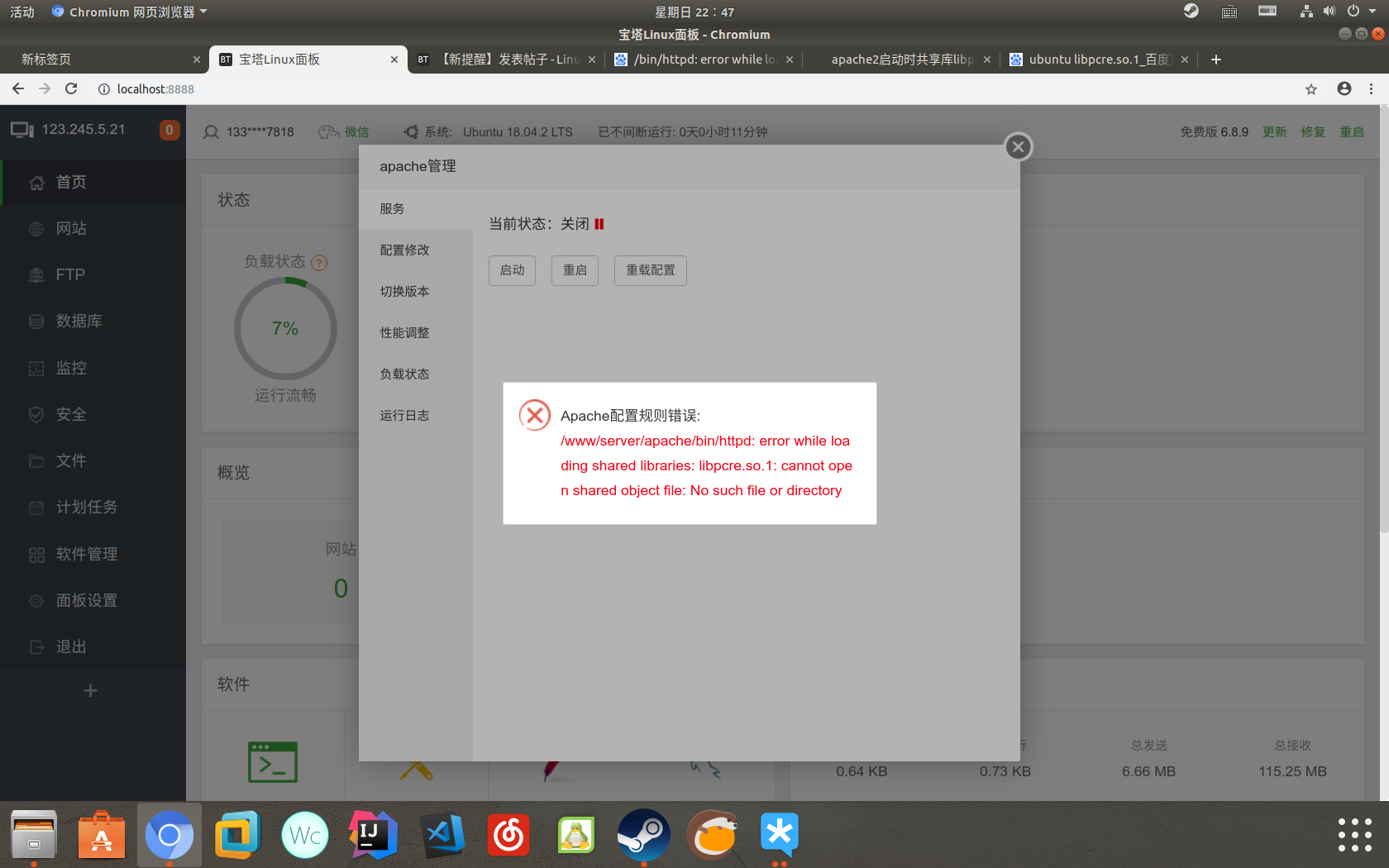Image resolution: width=1389 pixels, height=868 pixels.
Task: Switch to the 切换版本 tab
Action: coord(416,292)
